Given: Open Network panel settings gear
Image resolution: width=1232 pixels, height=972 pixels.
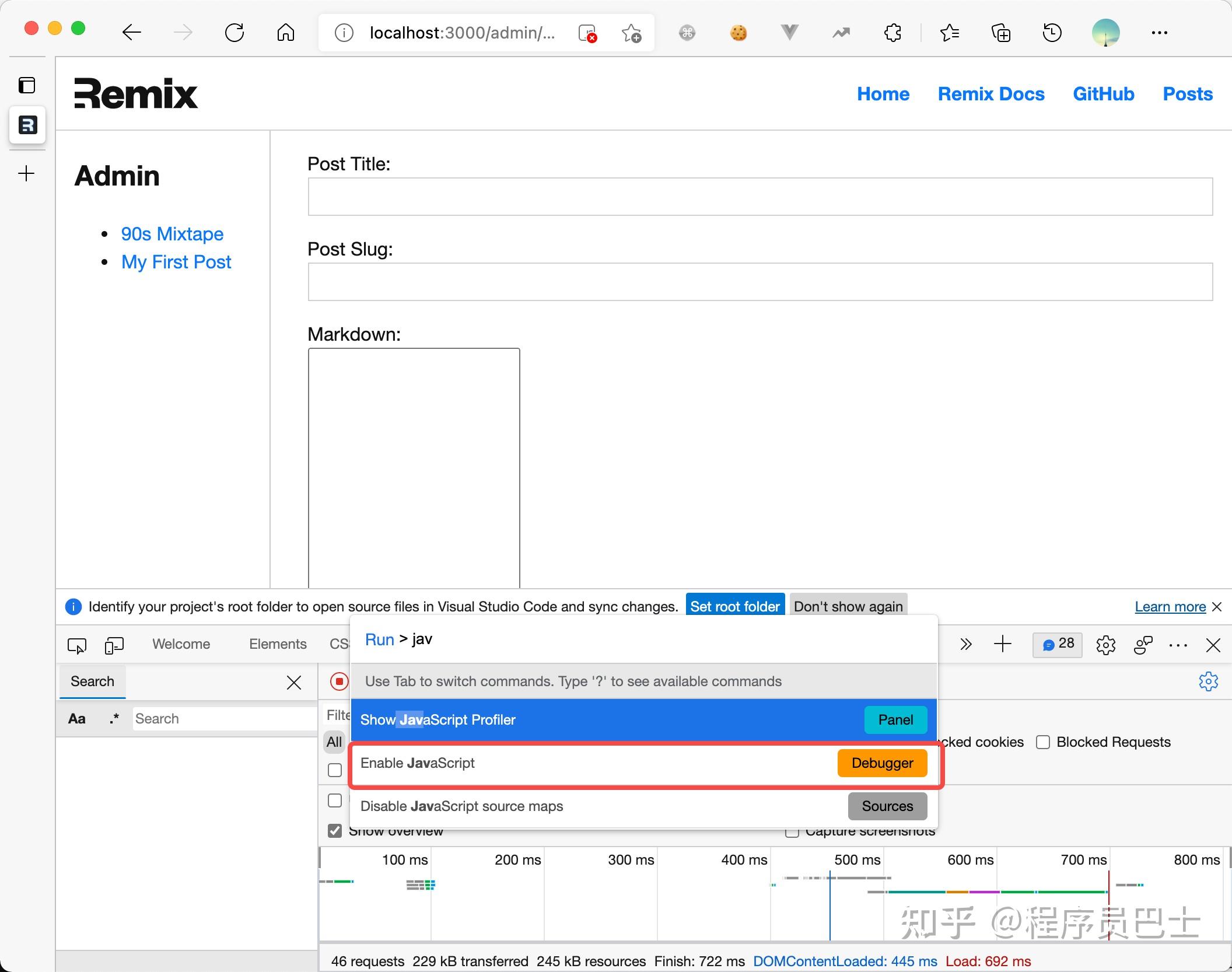Looking at the screenshot, I should coord(1208,681).
